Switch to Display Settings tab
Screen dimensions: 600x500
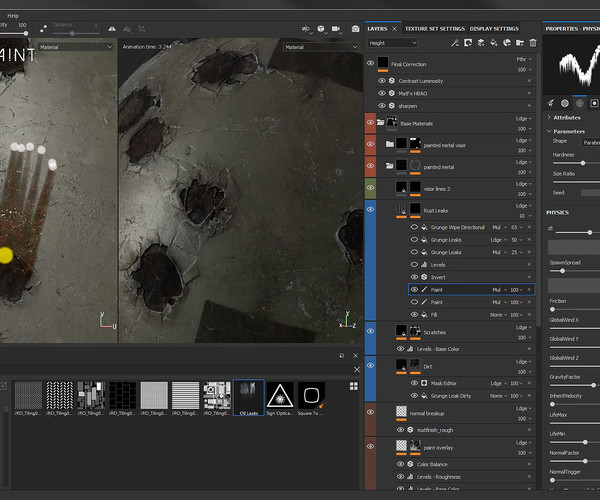[x=494, y=29]
